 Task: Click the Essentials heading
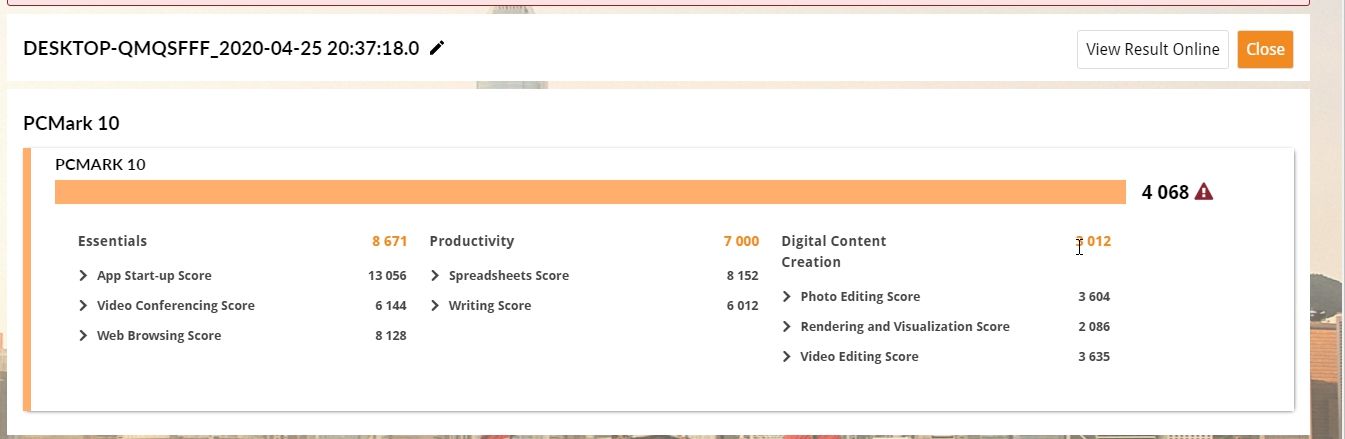[x=112, y=241]
